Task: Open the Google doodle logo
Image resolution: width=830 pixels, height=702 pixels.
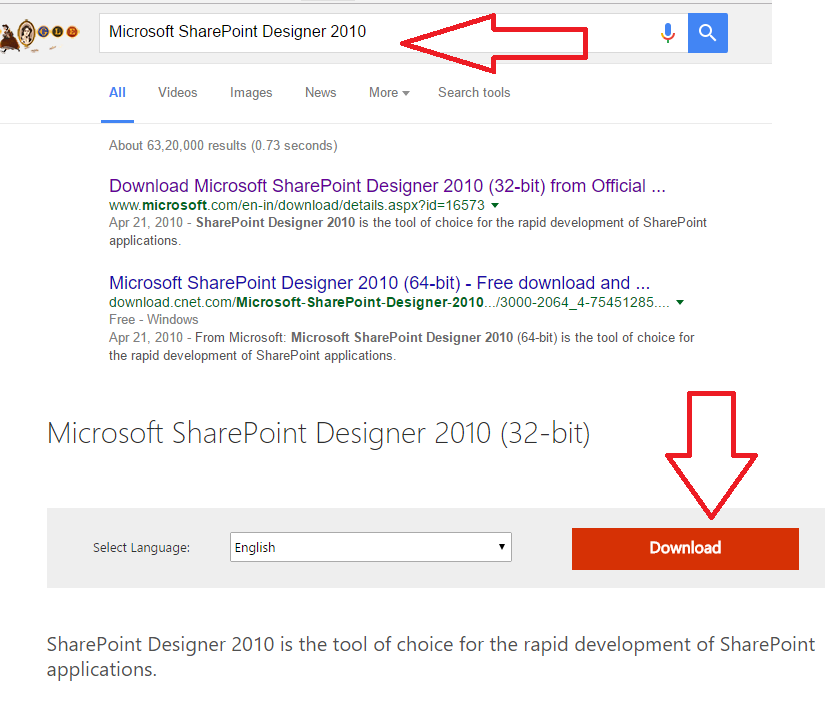Action: click(x=39, y=35)
